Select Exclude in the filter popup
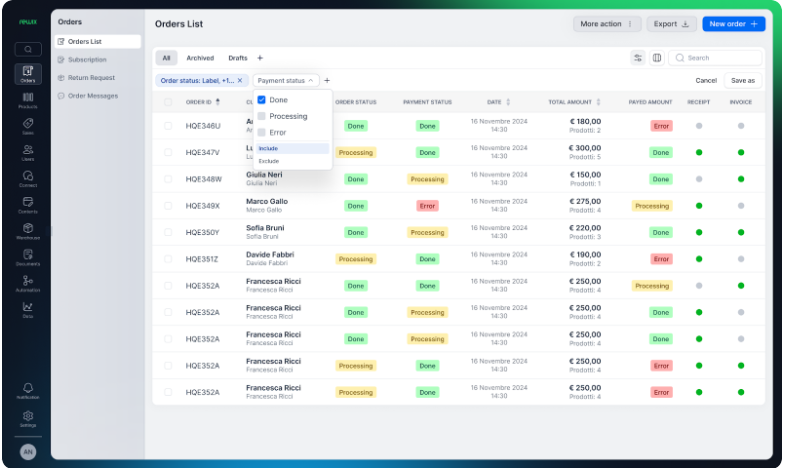The width and height of the screenshot is (785, 468). click(x=269, y=161)
